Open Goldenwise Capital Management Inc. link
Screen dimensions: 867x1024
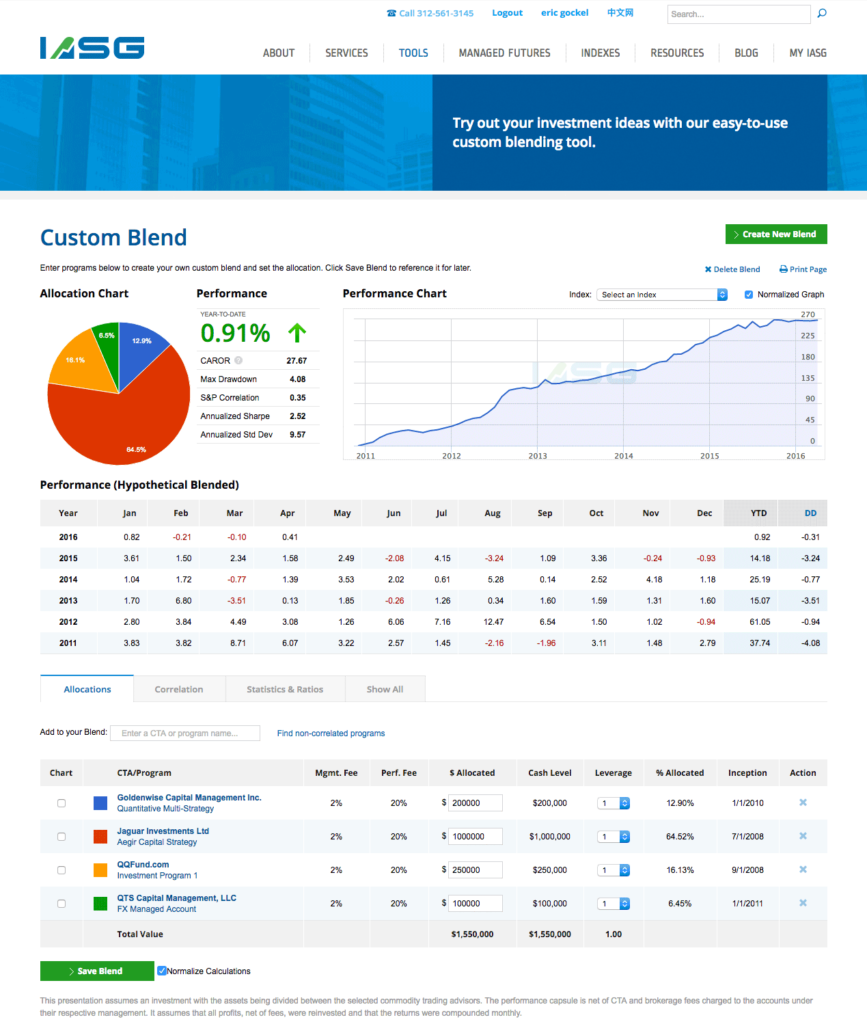pos(189,797)
